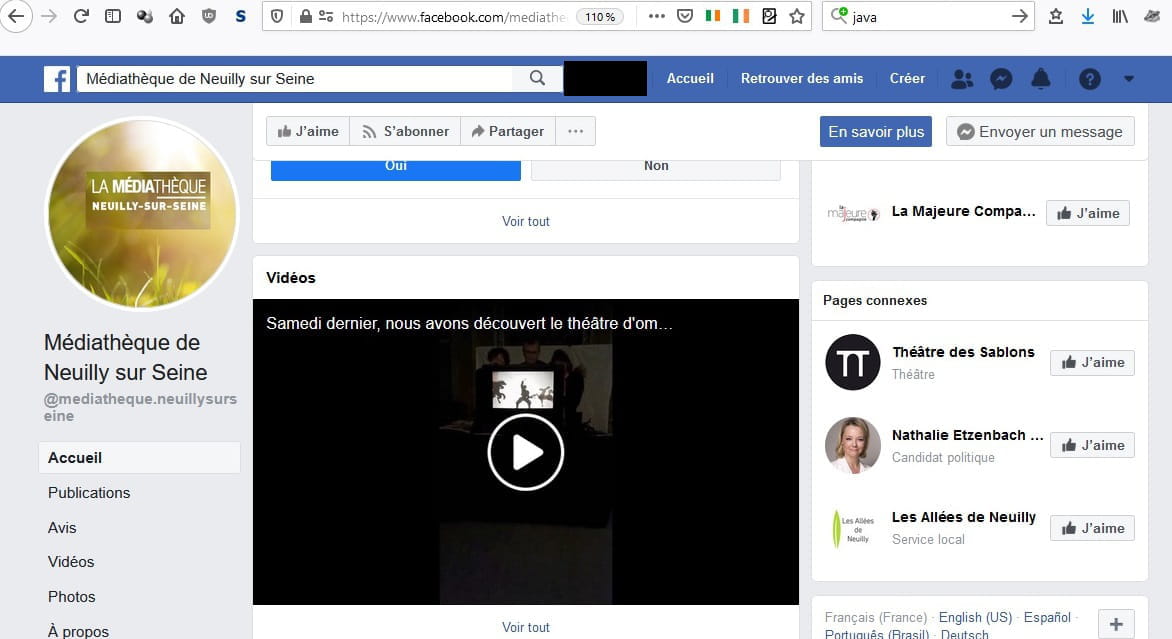This screenshot has height=639, width=1172.
Task: Open the browser home page icon
Action: click(176, 16)
